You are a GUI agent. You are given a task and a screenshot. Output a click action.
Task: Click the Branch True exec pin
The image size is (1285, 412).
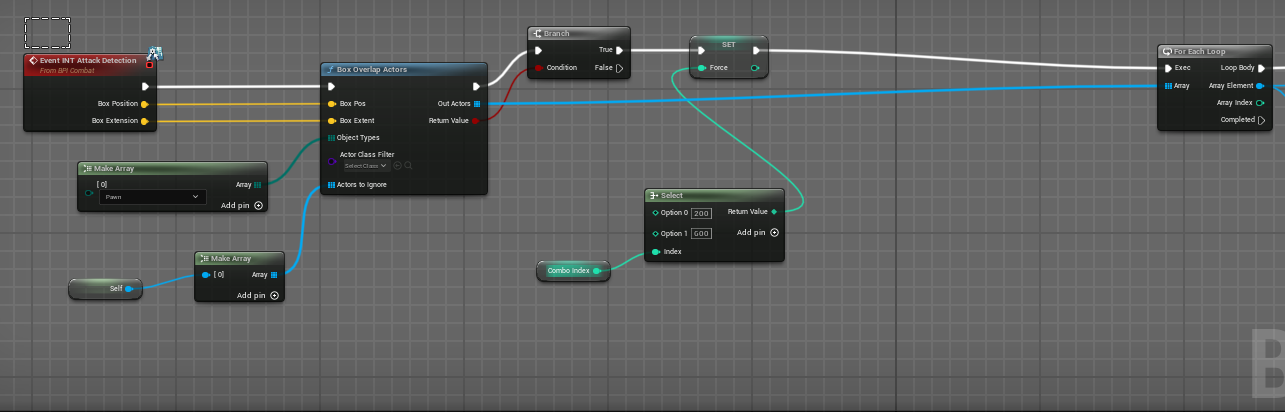(620, 50)
